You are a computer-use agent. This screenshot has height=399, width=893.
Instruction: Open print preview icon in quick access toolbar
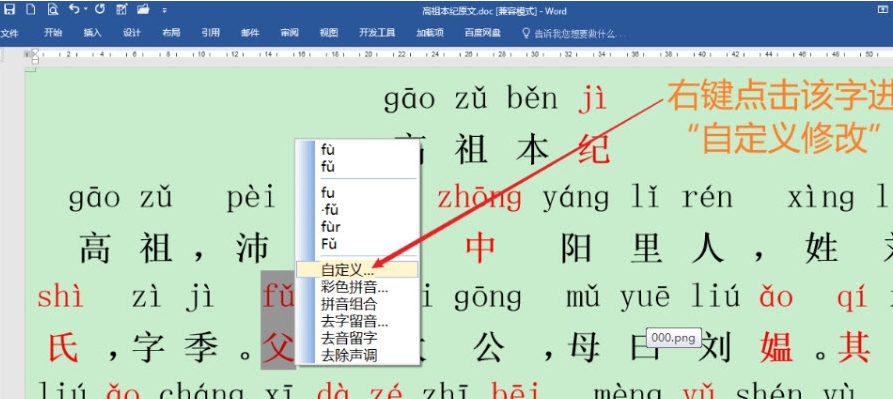pos(52,9)
